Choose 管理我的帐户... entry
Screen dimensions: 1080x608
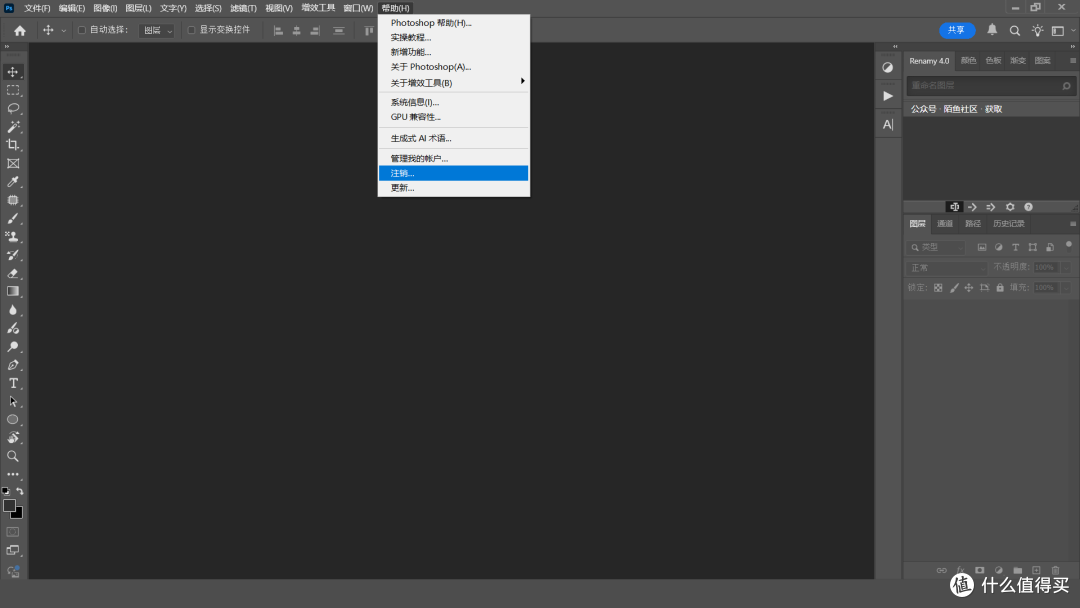(453, 158)
